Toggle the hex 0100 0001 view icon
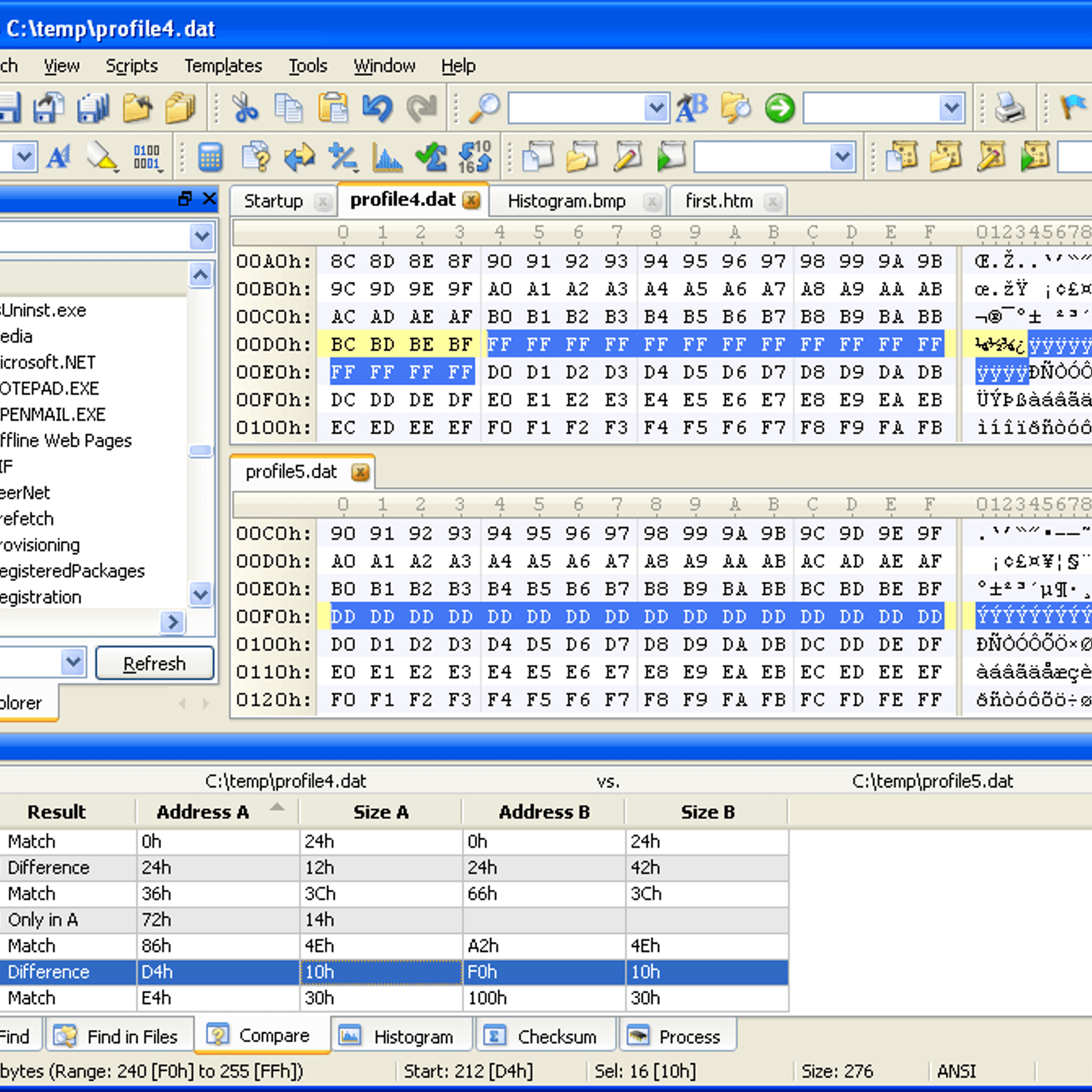The image size is (1092, 1092). pos(147,158)
